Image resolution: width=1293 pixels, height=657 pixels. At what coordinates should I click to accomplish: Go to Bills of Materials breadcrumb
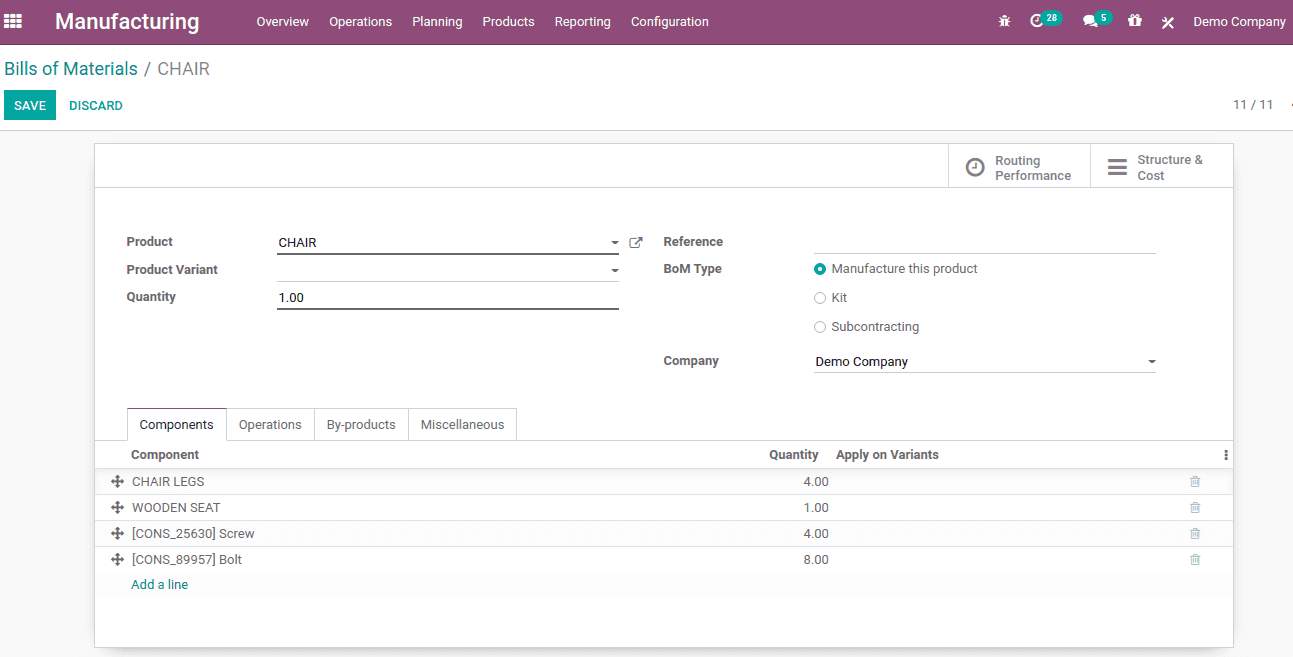71,69
